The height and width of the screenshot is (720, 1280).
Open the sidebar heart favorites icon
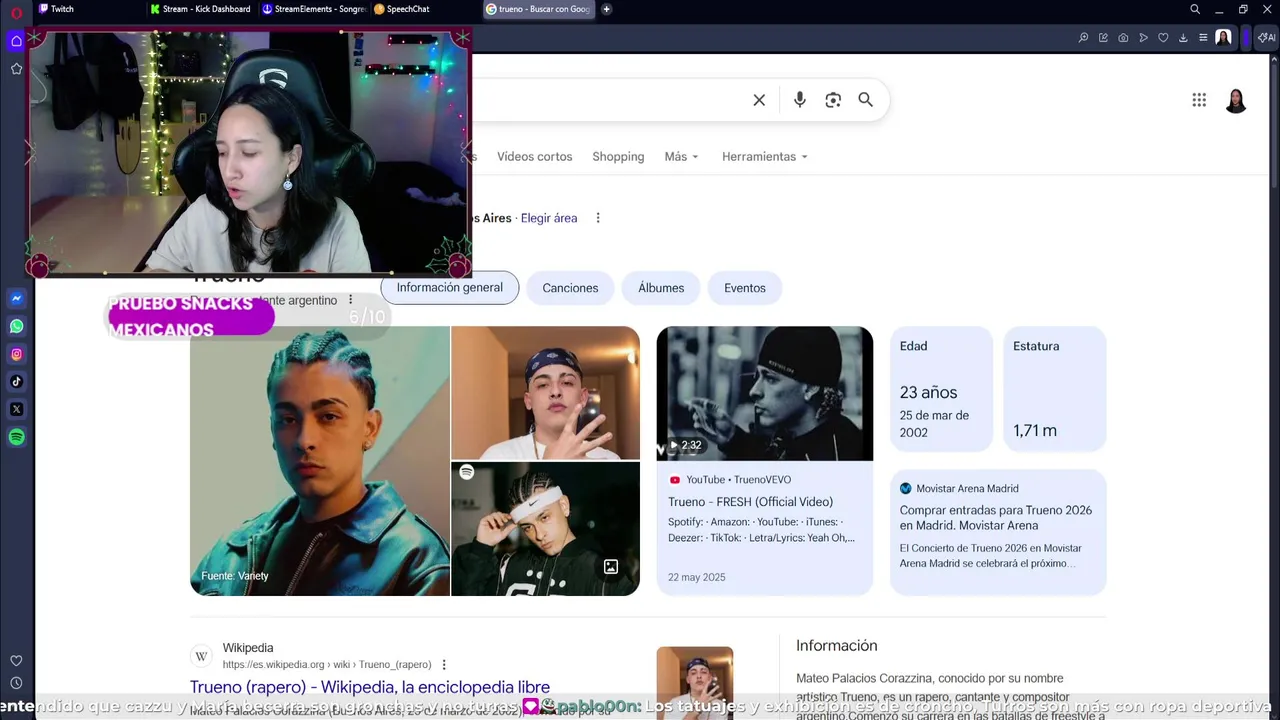pyautogui.click(x=16, y=661)
